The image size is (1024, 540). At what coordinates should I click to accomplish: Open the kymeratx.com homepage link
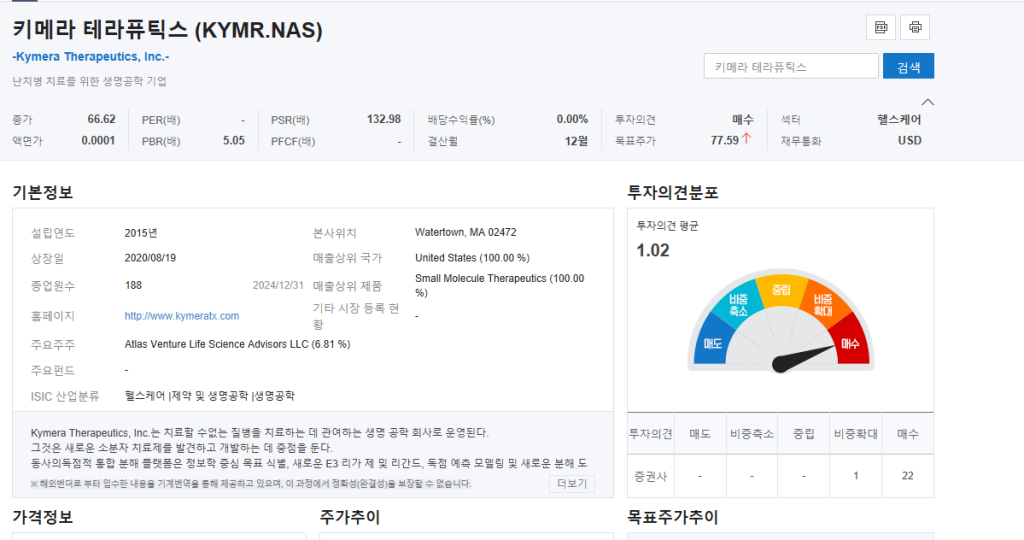(x=182, y=316)
